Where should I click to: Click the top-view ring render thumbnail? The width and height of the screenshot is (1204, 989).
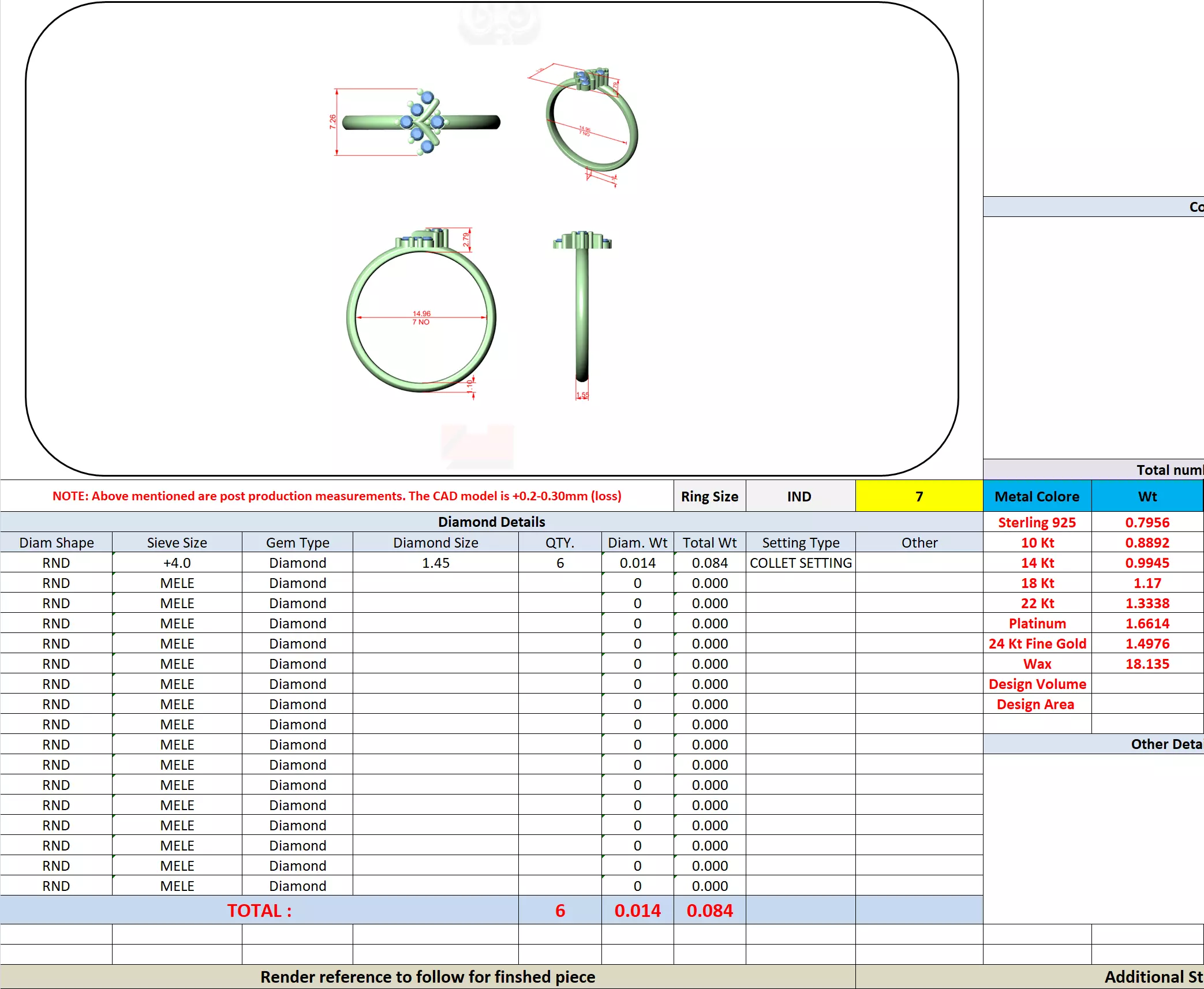tap(421, 122)
